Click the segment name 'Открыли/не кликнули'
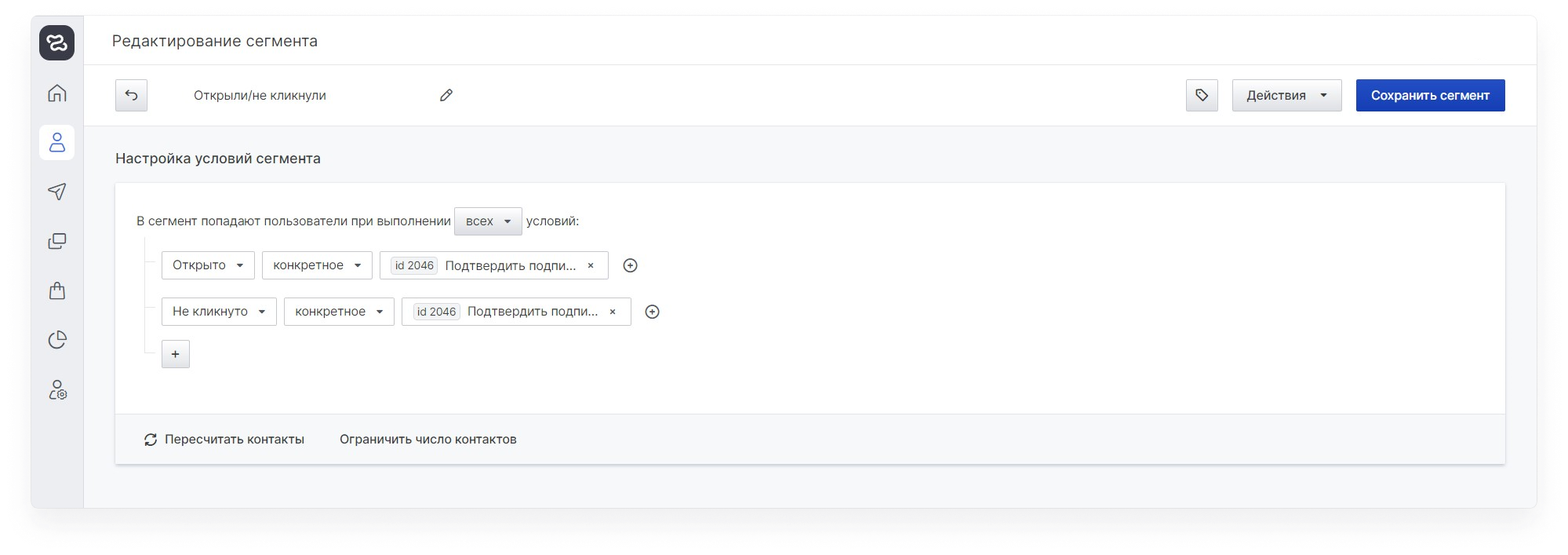 coord(260,95)
